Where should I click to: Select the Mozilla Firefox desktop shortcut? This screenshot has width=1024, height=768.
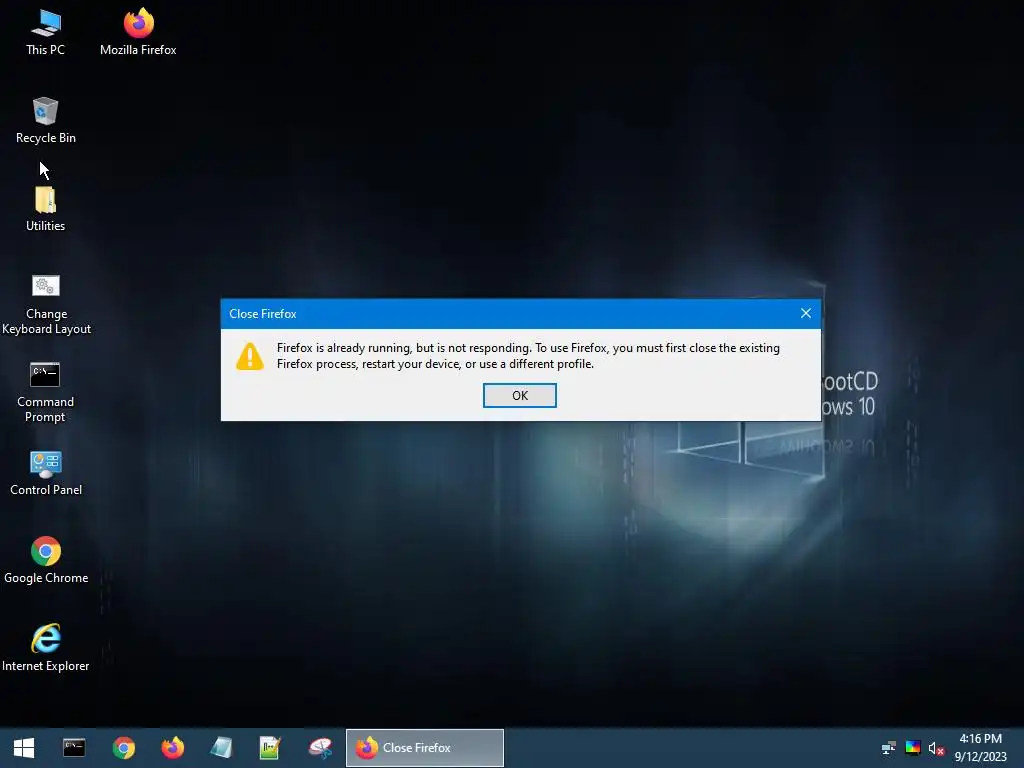coord(138,33)
